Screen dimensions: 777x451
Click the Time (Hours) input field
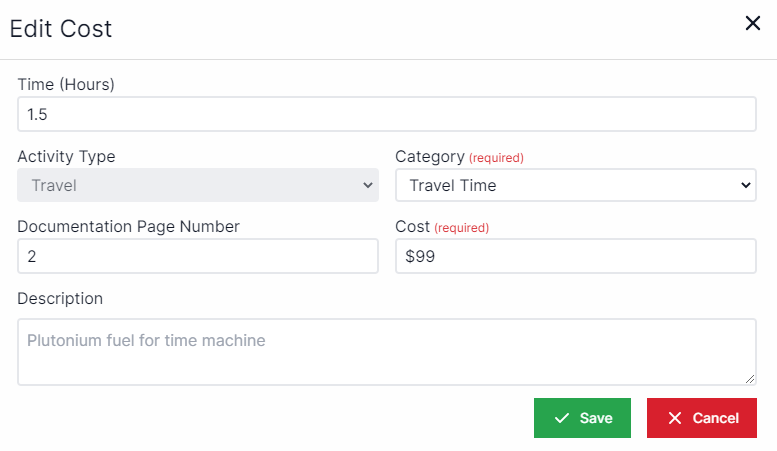click(386, 114)
